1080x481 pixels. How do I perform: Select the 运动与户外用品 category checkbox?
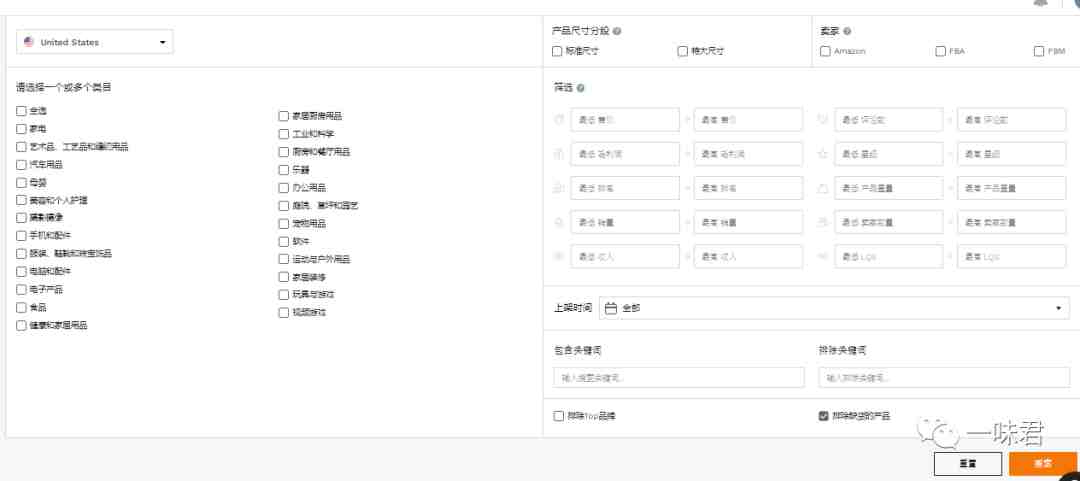(284, 259)
